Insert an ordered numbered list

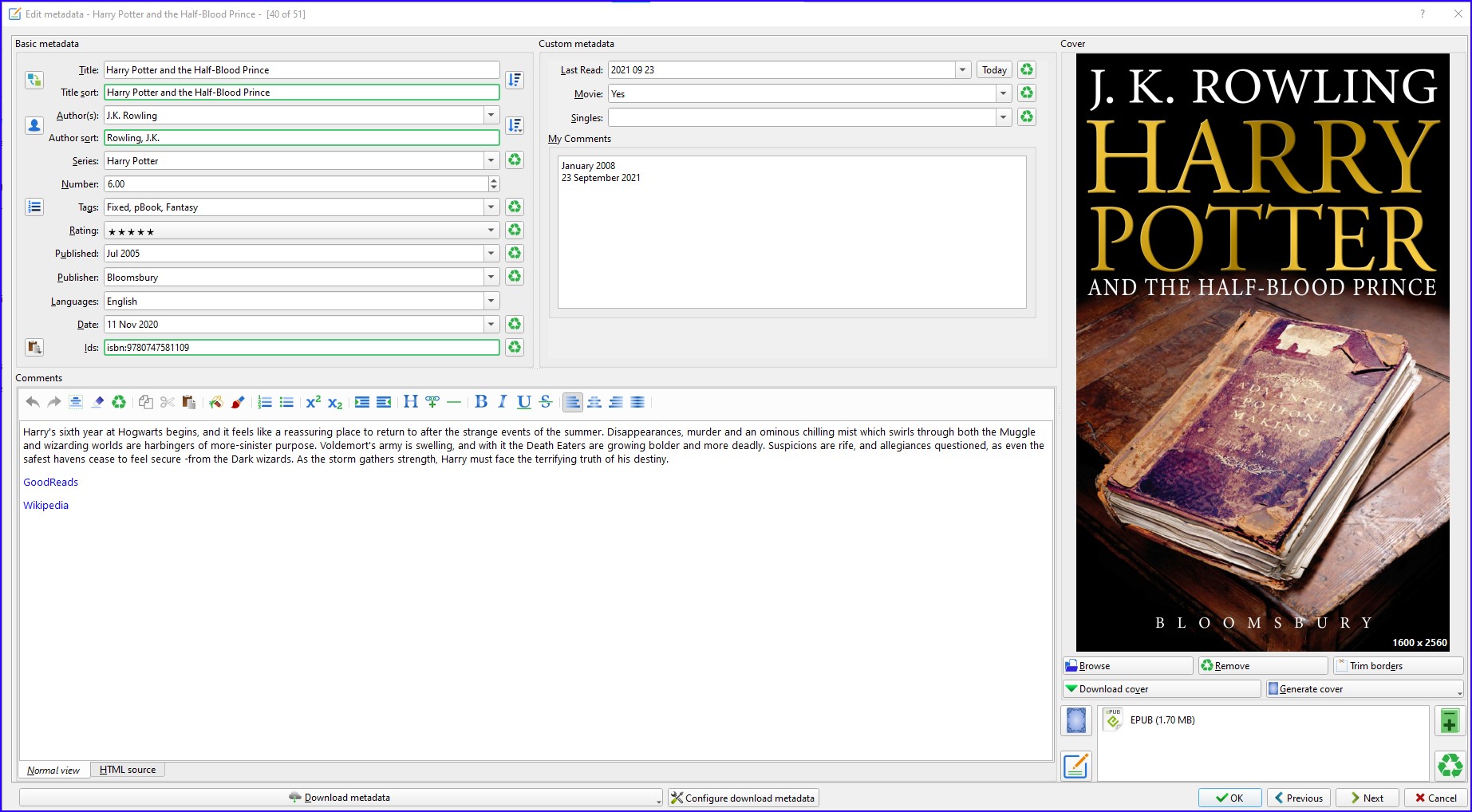[x=265, y=402]
